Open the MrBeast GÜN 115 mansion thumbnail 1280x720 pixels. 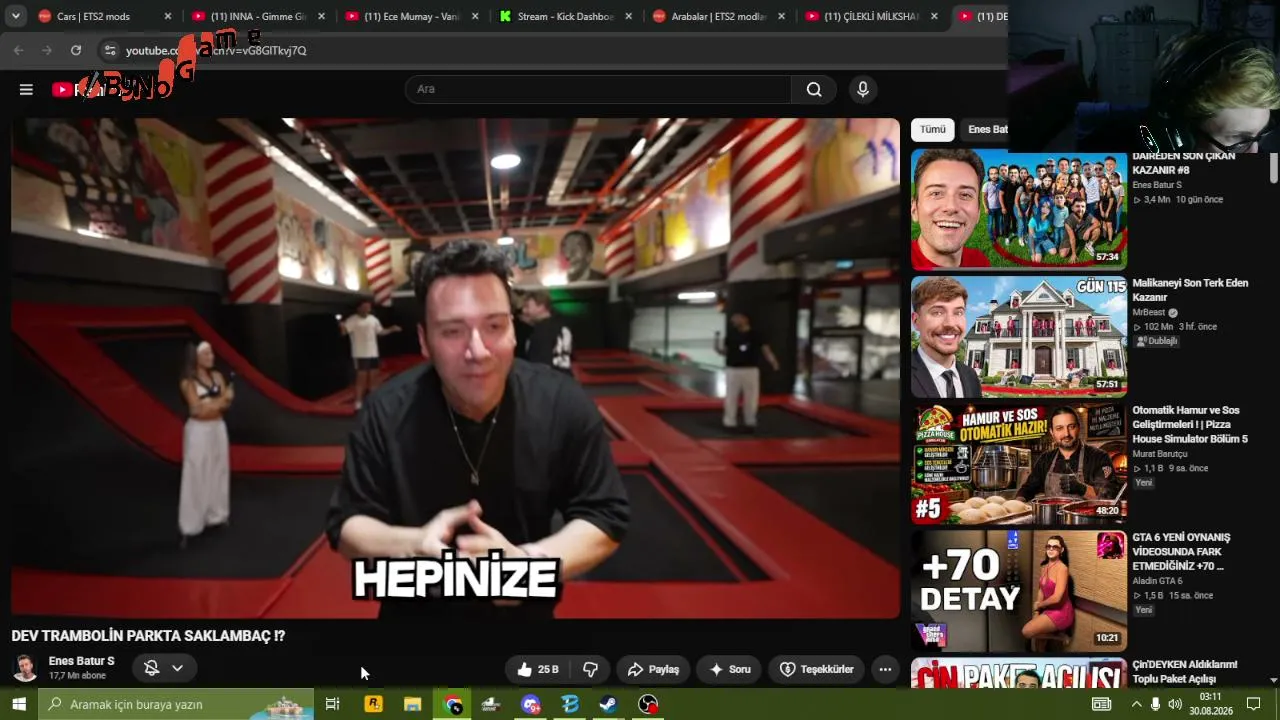click(x=1019, y=337)
